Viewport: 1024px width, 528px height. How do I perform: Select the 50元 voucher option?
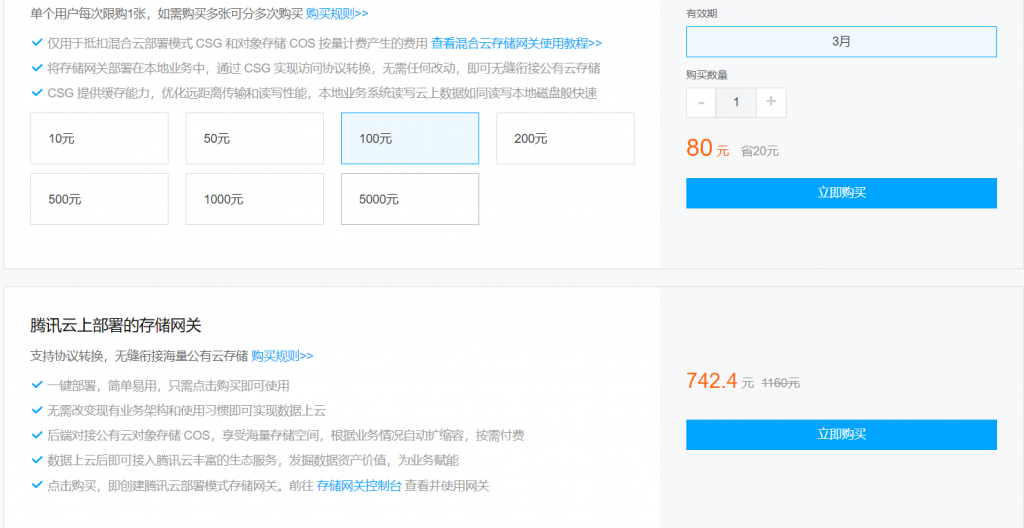pyautogui.click(x=255, y=138)
